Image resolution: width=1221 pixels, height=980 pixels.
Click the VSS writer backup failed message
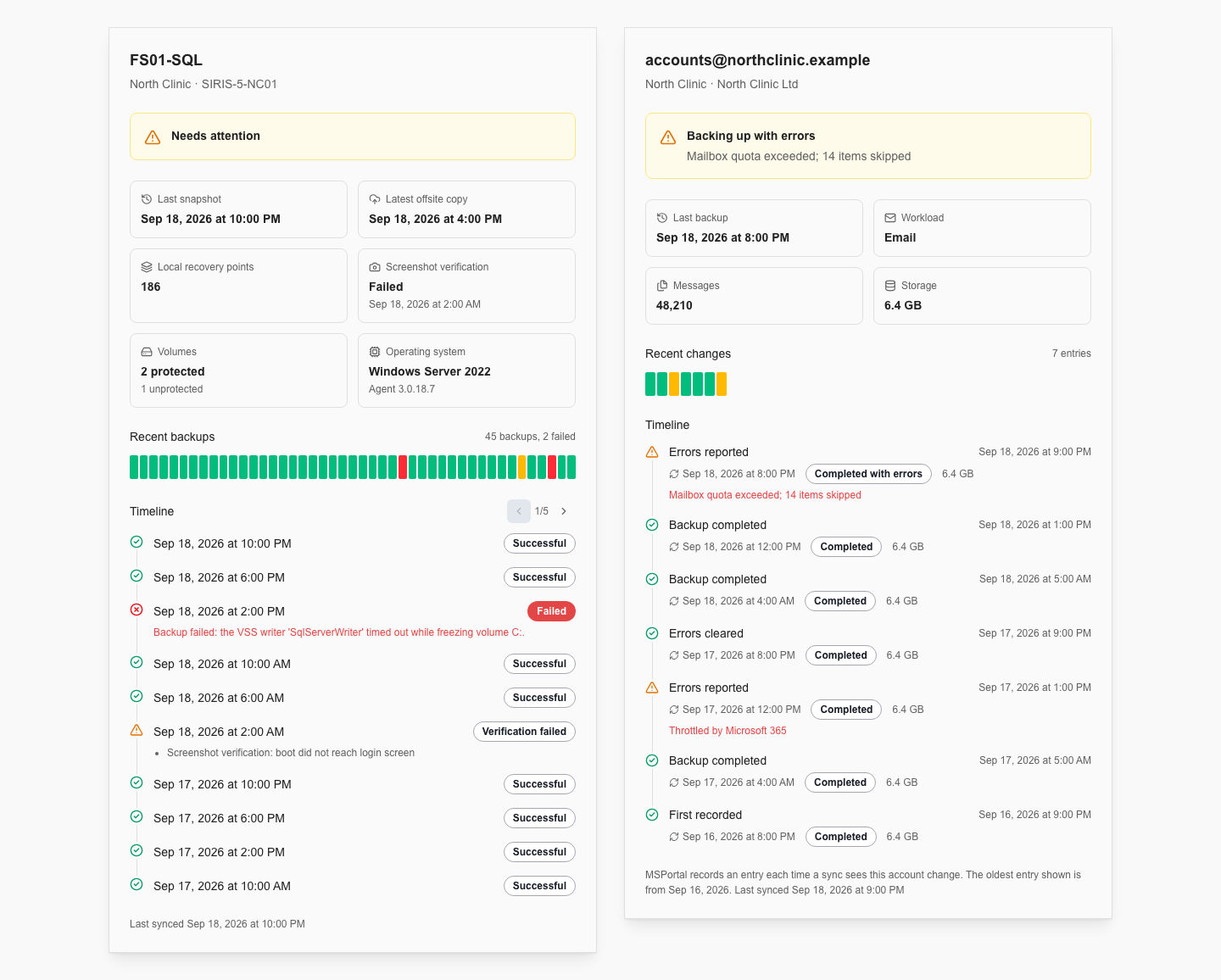339,632
